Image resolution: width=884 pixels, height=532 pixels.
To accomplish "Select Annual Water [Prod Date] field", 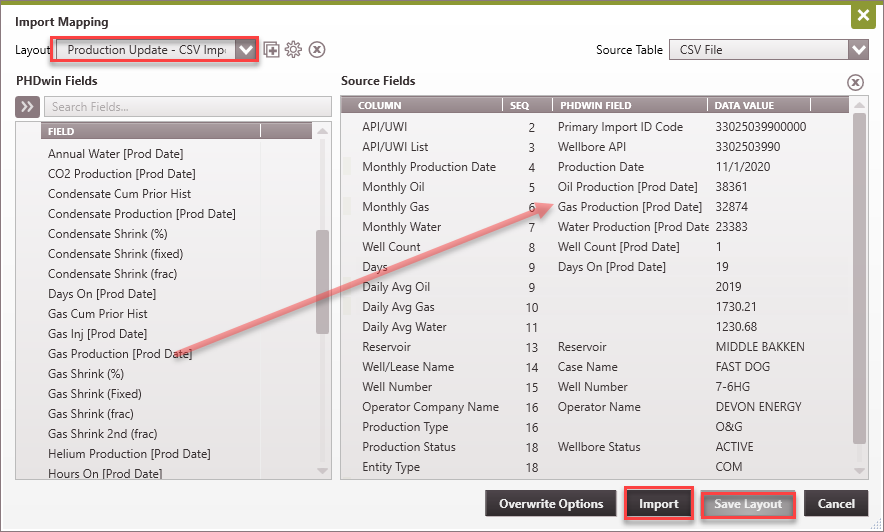I will pyautogui.click(x=116, y=154).
